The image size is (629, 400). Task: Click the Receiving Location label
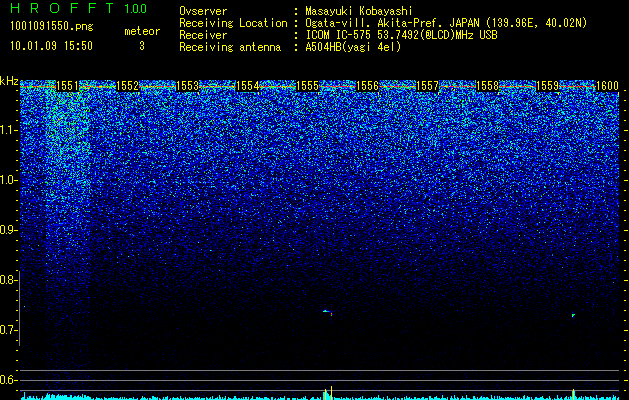pos(233,23)
